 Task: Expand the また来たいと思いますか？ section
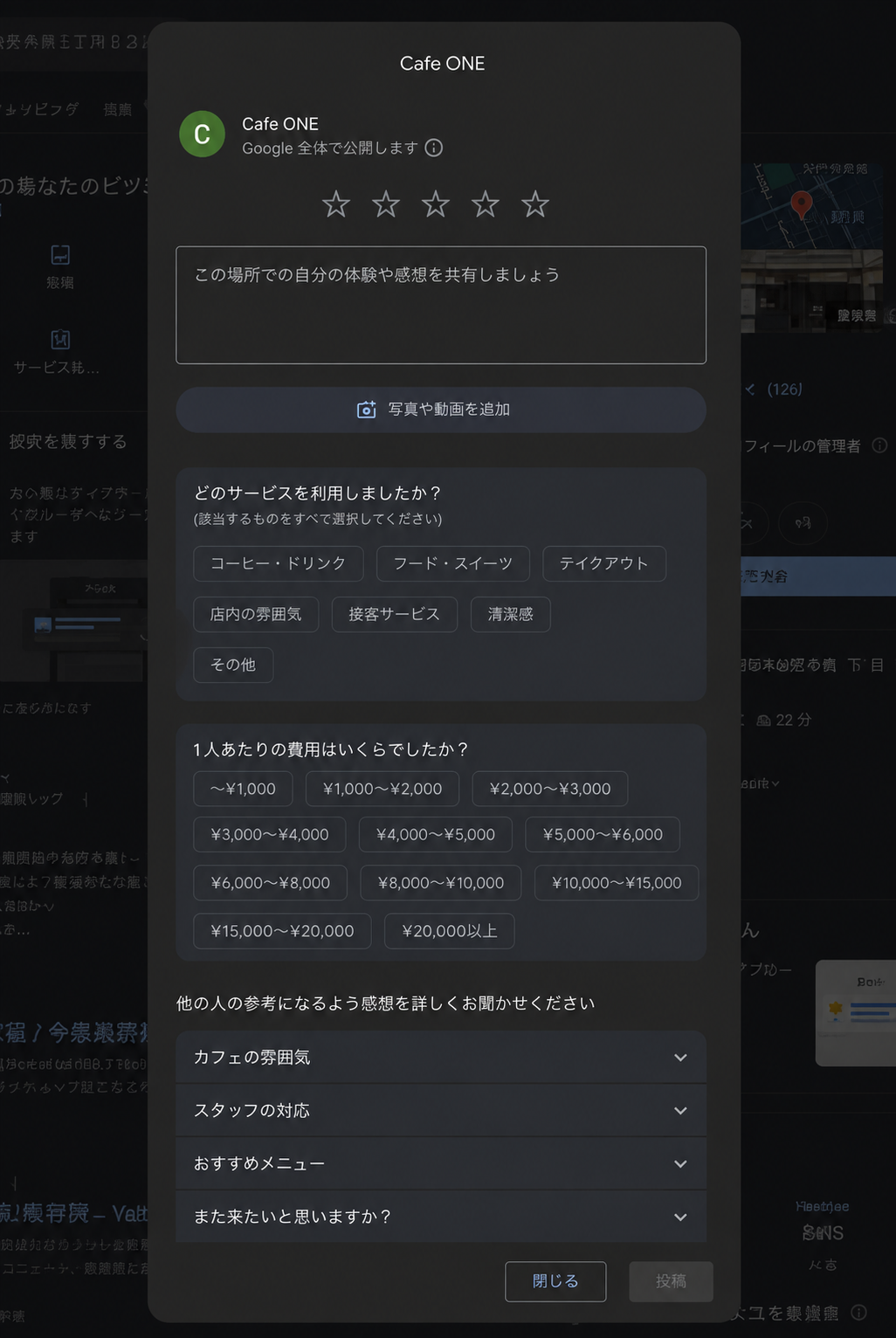tap(441, 1217)
